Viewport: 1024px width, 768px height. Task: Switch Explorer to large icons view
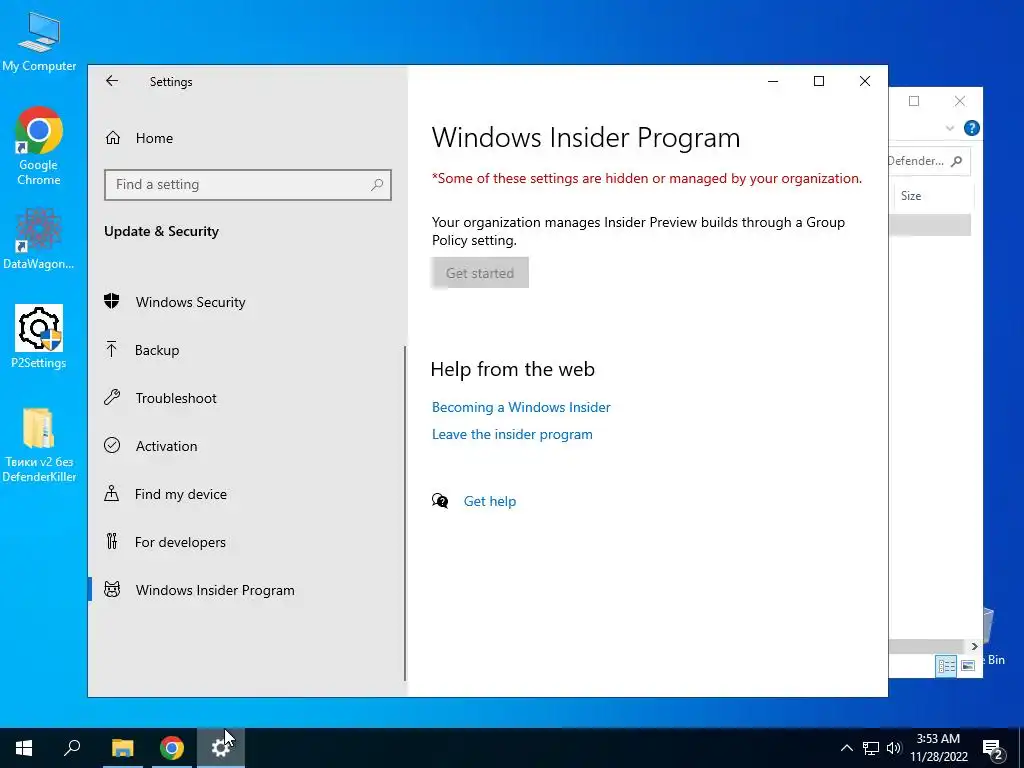[968, 665]
